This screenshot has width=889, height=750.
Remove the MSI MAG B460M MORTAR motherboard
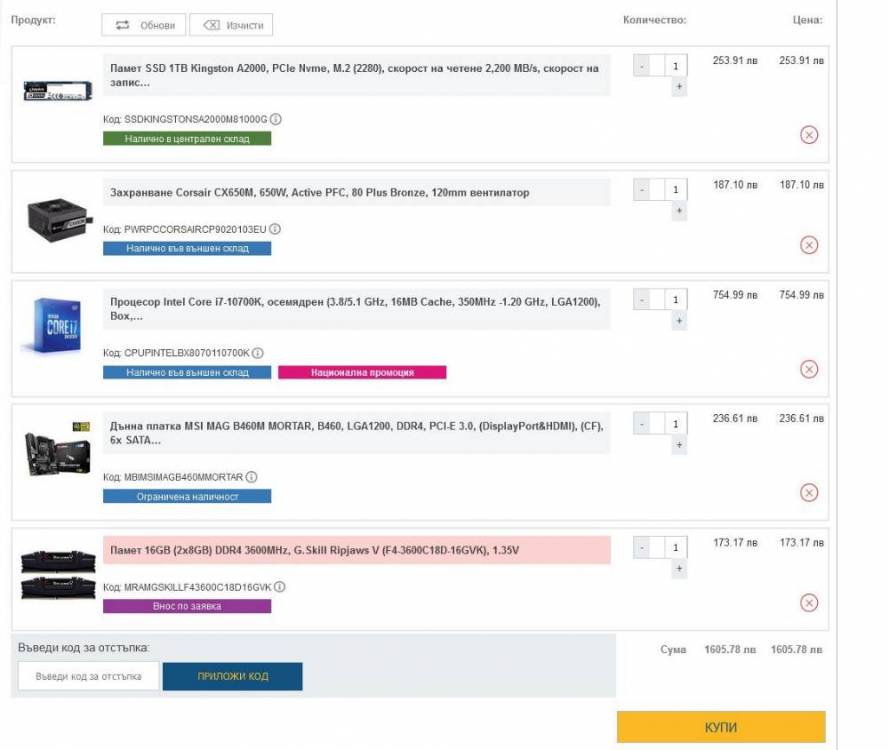(x=808, y=493)
